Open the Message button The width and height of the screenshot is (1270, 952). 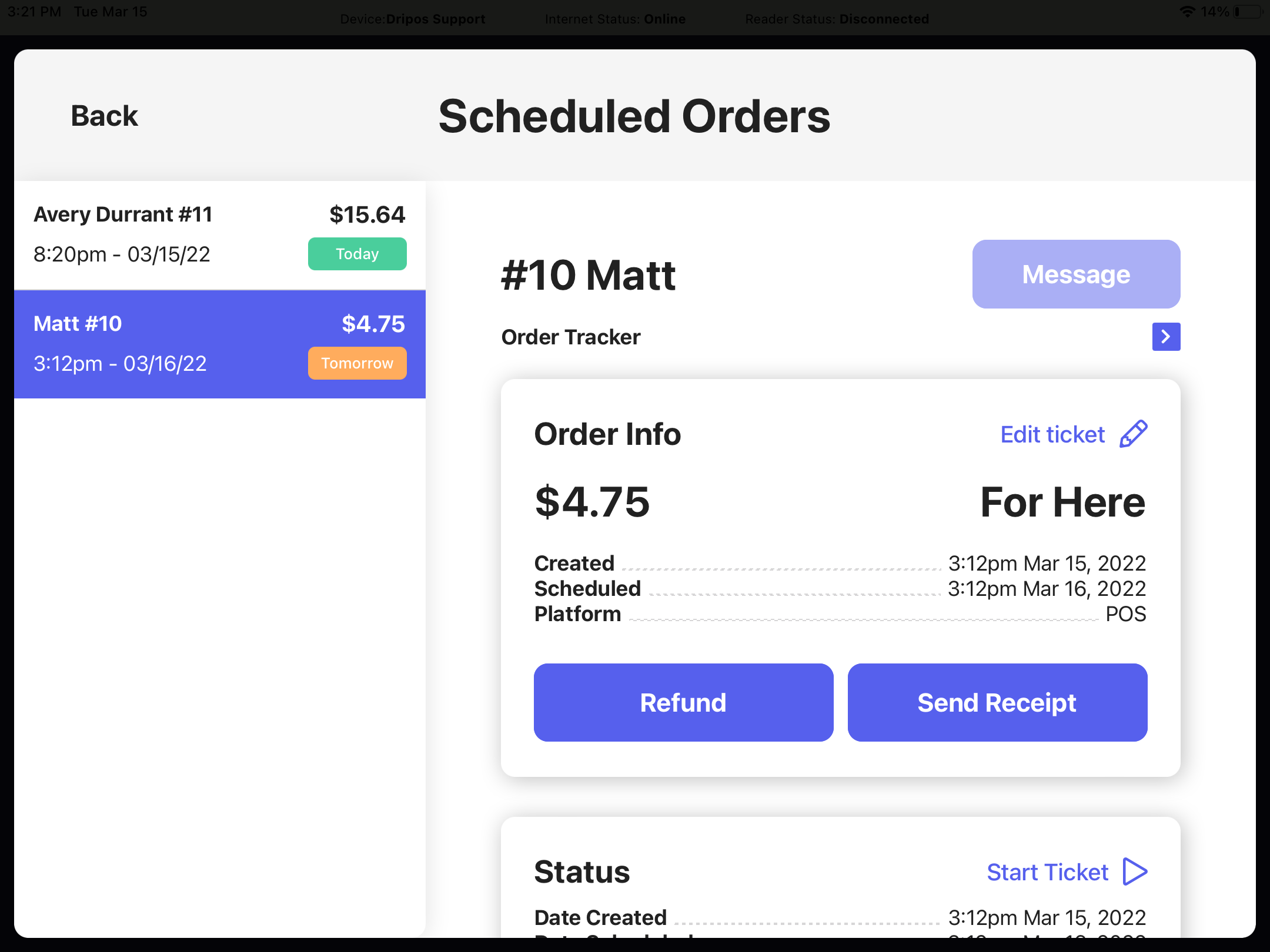(x=1076, y=274)
